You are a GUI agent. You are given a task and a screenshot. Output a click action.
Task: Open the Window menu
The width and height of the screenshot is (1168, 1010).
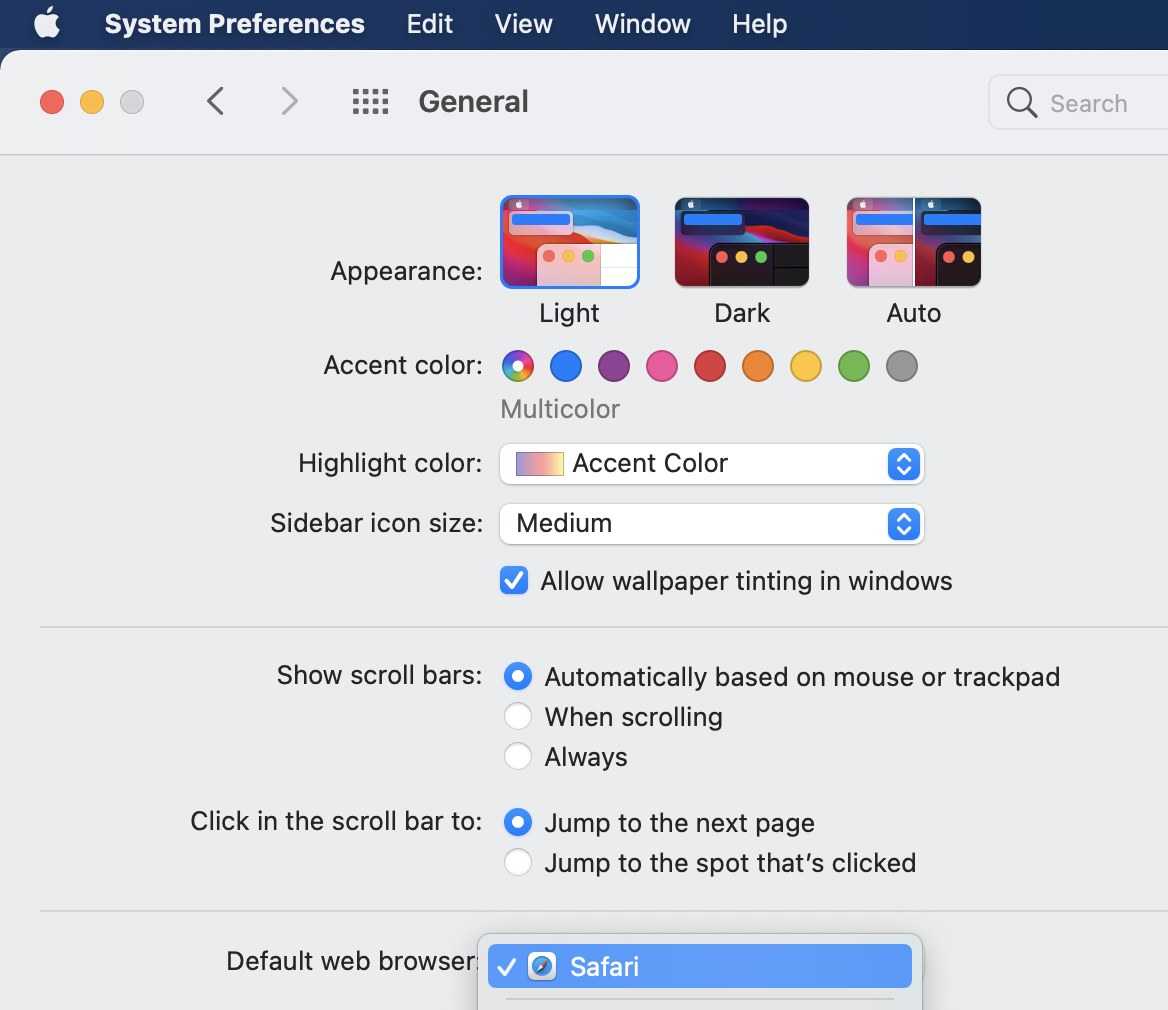click(x=642, y=24)
